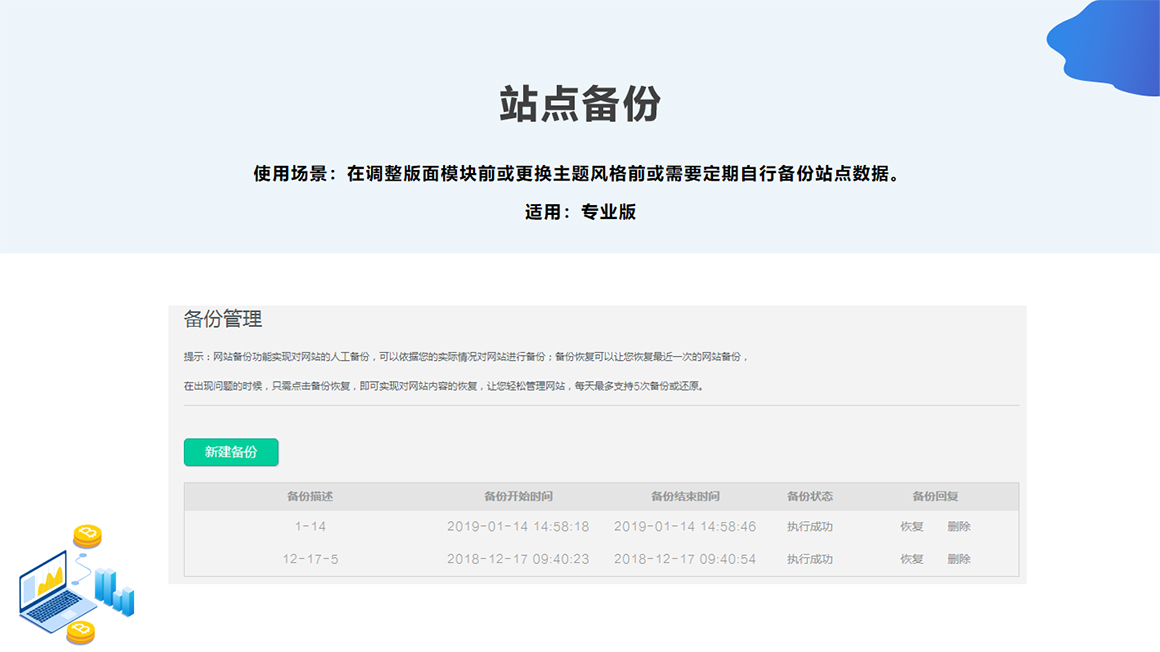Delete the 12-17-5 backup entry
Screen dimensions: 1160x652
pyautogui.click(x=959, y=559)
